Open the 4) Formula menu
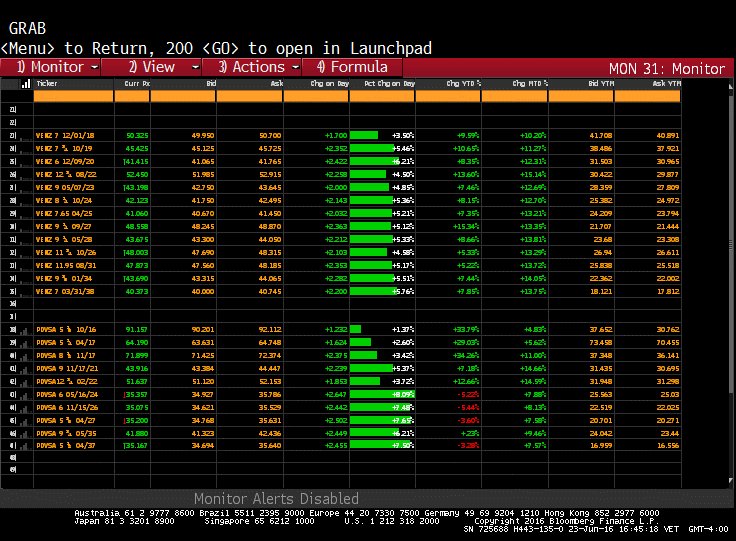 [353, 67]
